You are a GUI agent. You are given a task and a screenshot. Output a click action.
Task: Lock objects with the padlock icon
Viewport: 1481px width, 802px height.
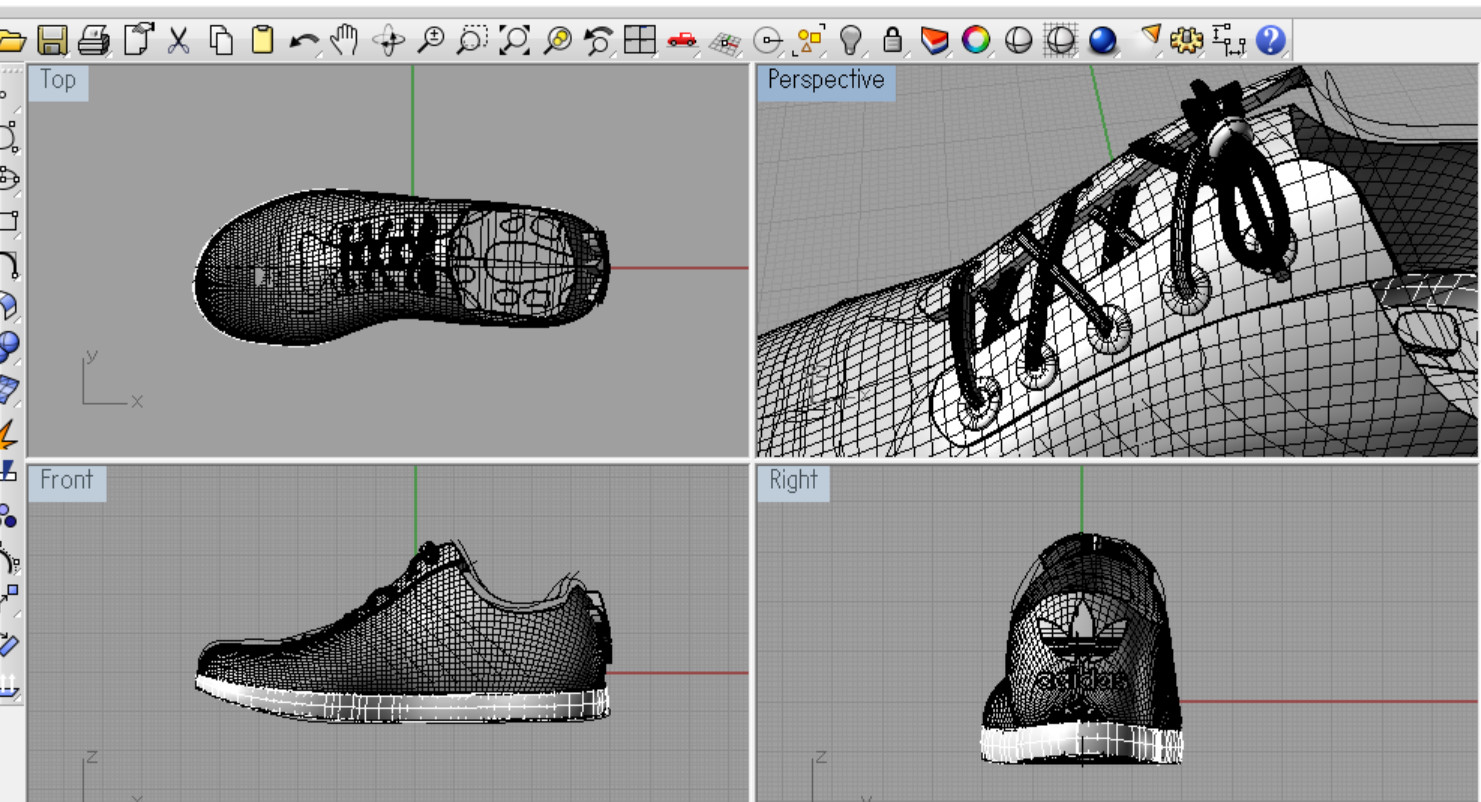point(893,40)
